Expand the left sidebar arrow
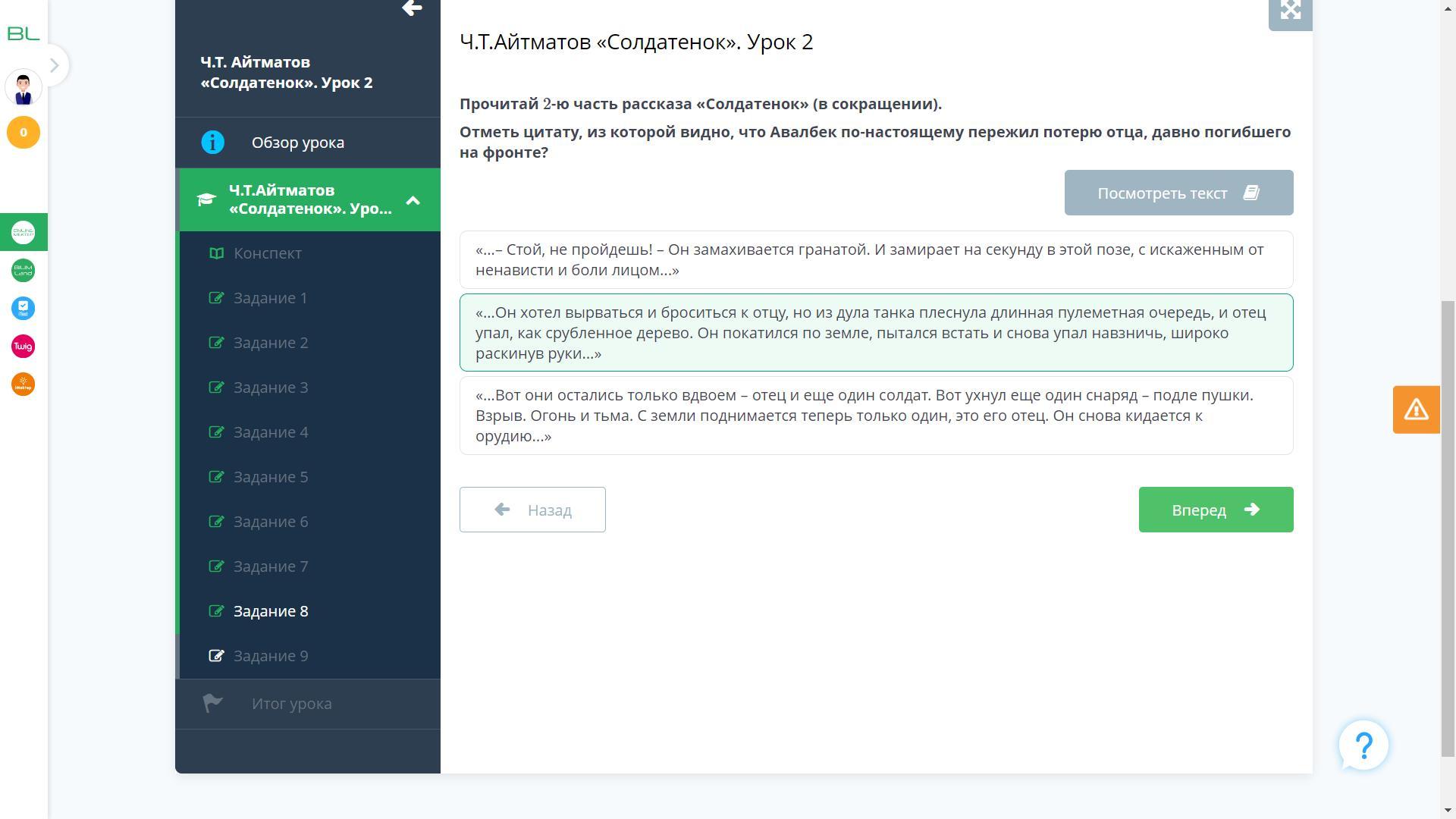Image resolution: width=1456 pixels, height=819 pixels. [x=54, y=65]
